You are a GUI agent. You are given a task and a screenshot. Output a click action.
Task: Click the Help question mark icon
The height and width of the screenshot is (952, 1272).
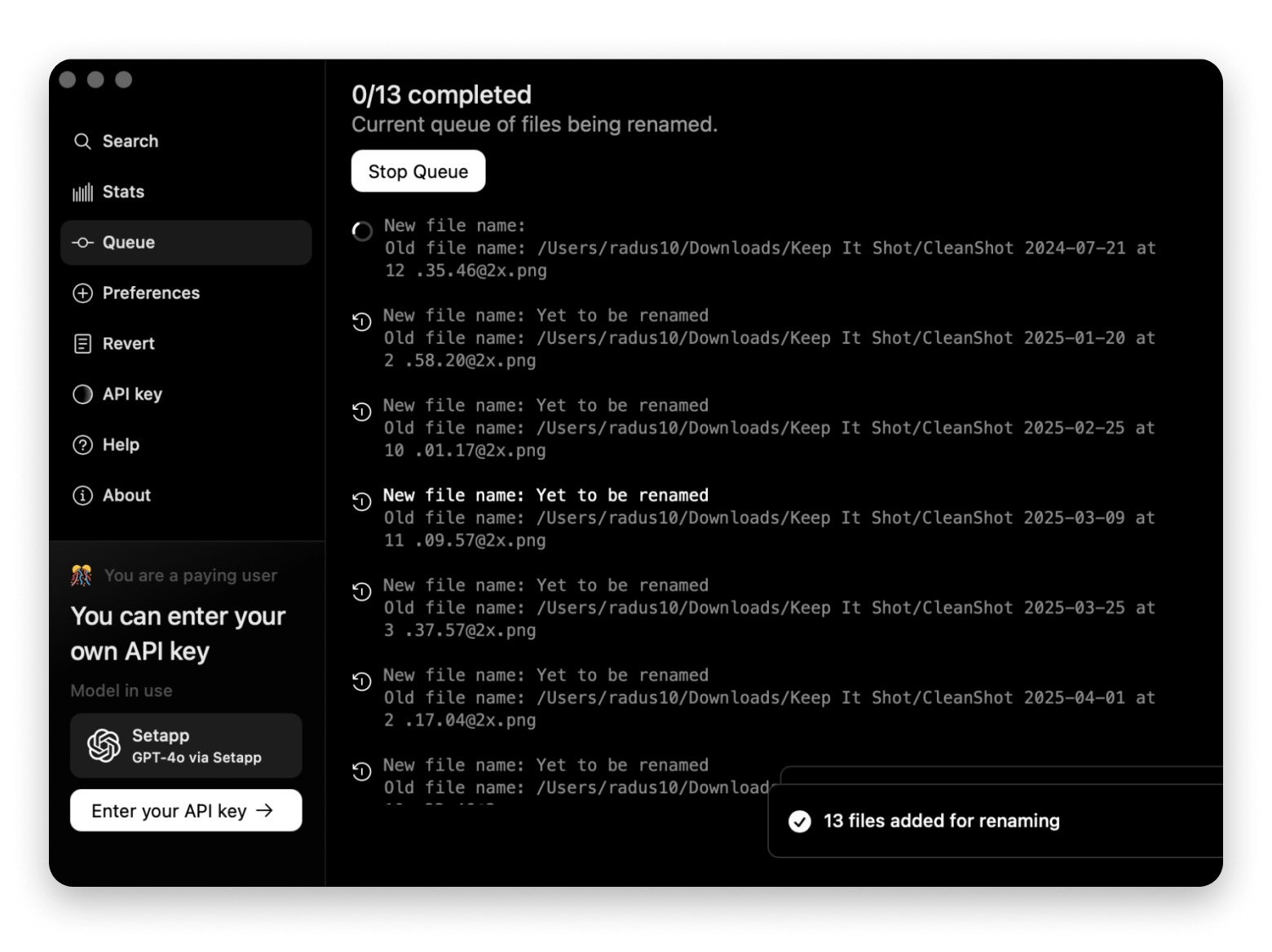82,445
